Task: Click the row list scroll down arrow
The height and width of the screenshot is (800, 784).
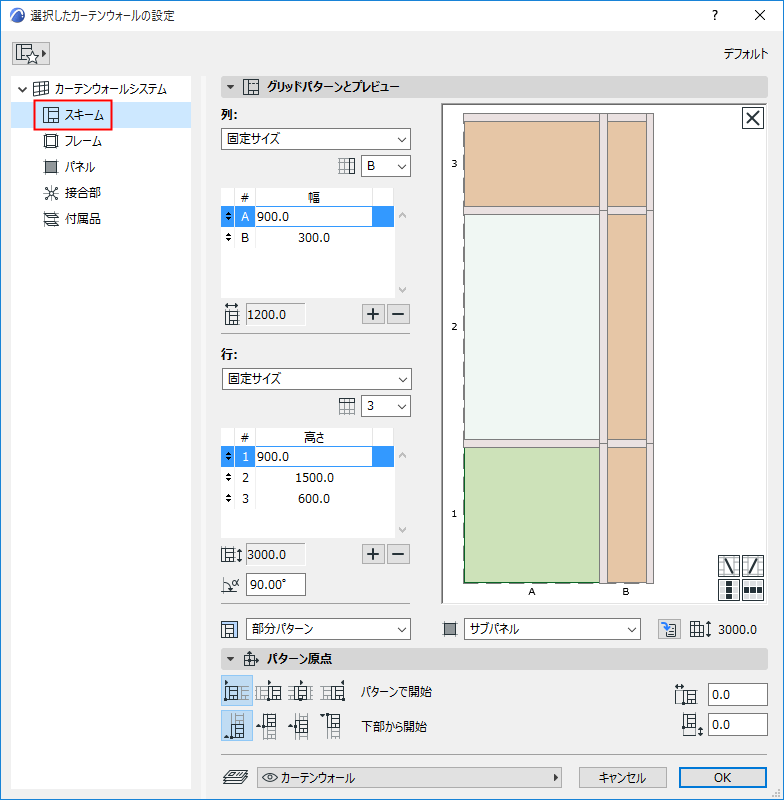Action: coord(402,530)
